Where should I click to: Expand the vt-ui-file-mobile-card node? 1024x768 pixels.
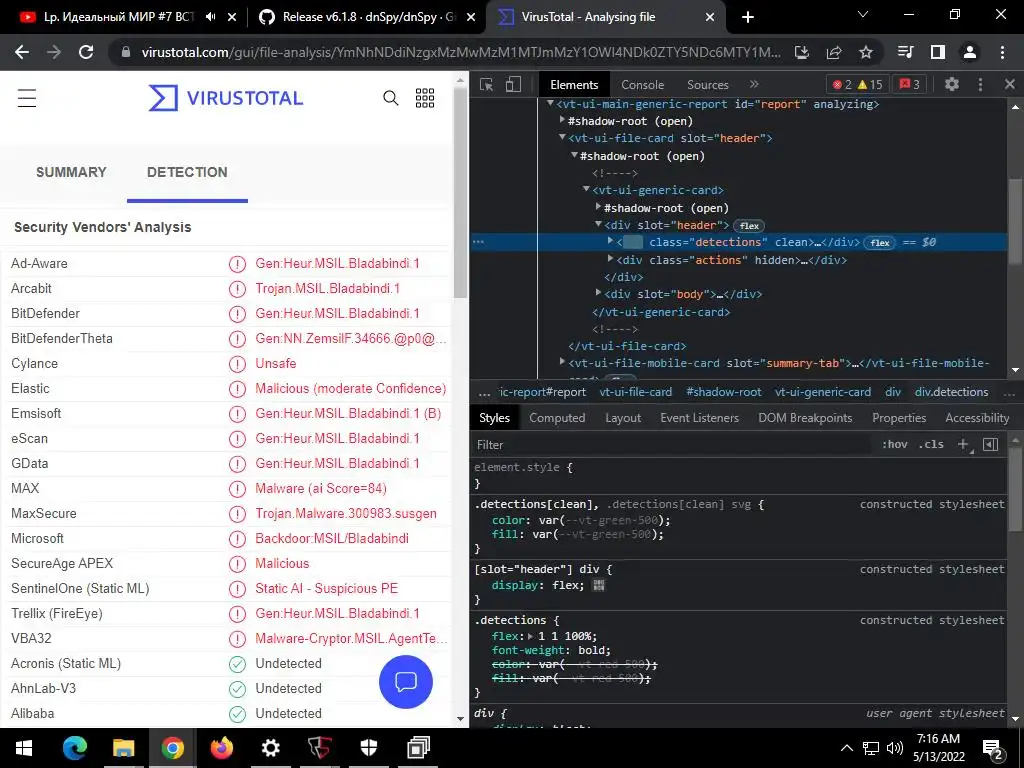pos(562,362)
